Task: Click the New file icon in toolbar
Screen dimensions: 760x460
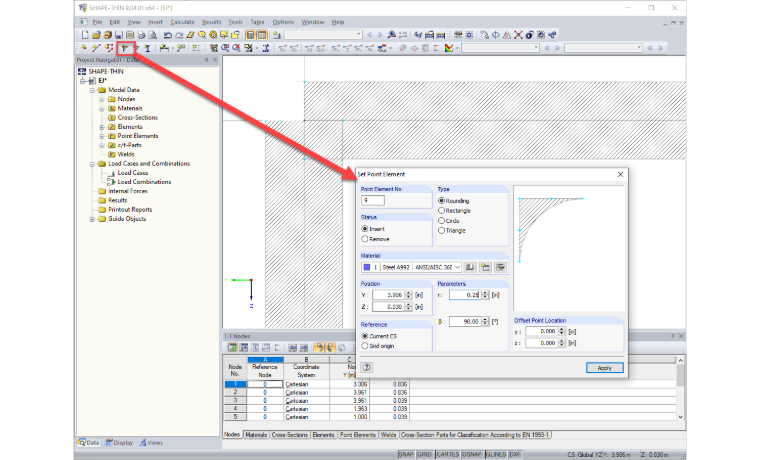Action: coord(85,35)
